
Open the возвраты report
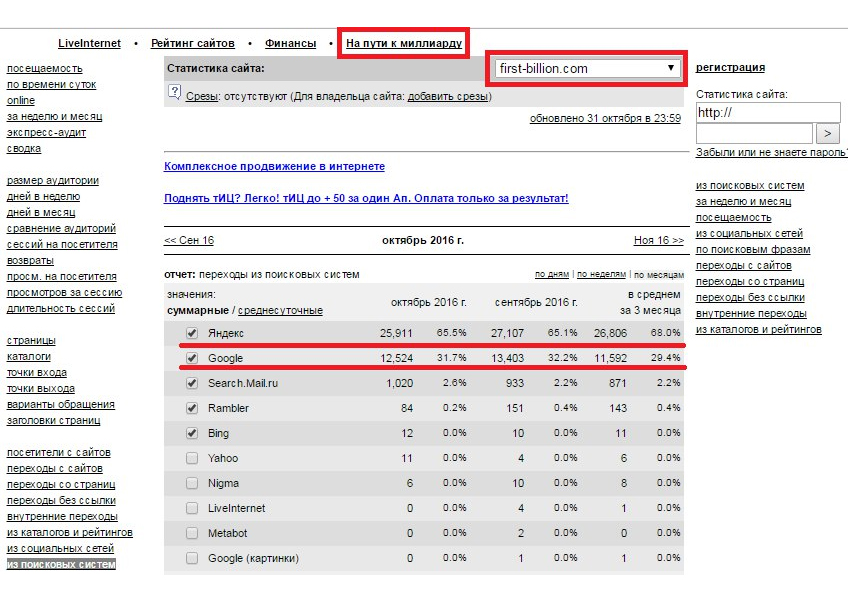[30, 260]
